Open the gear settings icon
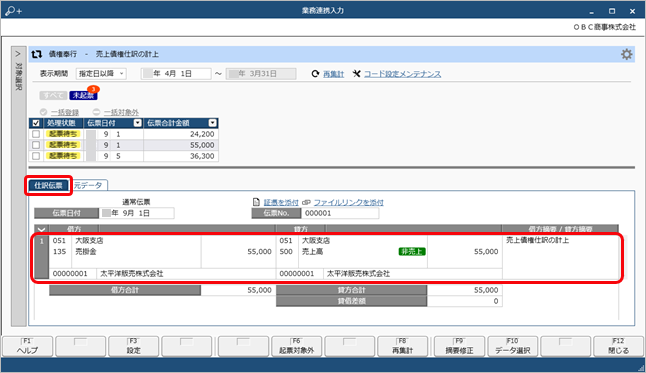Screen dimensions: 646x373 (x=626, y=54)
